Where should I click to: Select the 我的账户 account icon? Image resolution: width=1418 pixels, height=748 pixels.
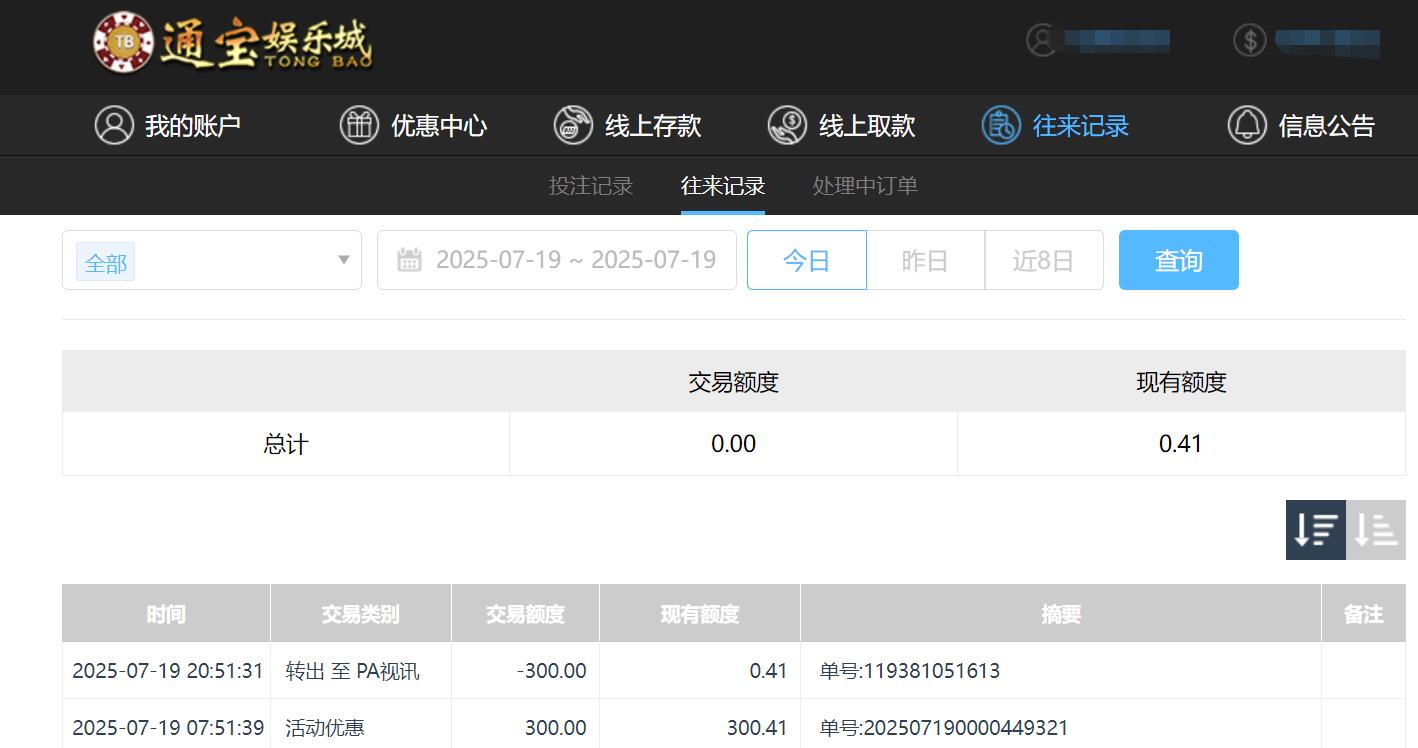click(x=113, y=125)
